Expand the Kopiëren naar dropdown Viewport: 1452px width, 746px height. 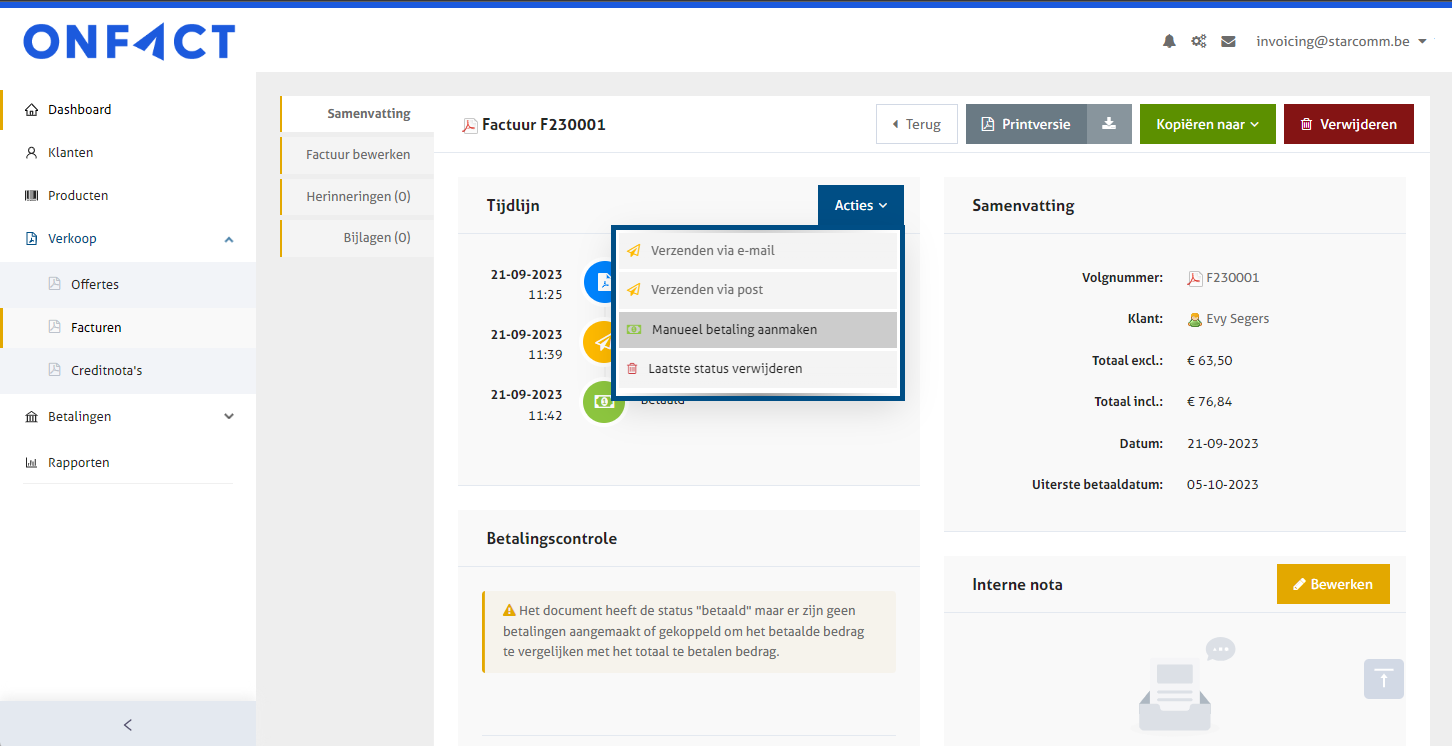coord(1207,124)
